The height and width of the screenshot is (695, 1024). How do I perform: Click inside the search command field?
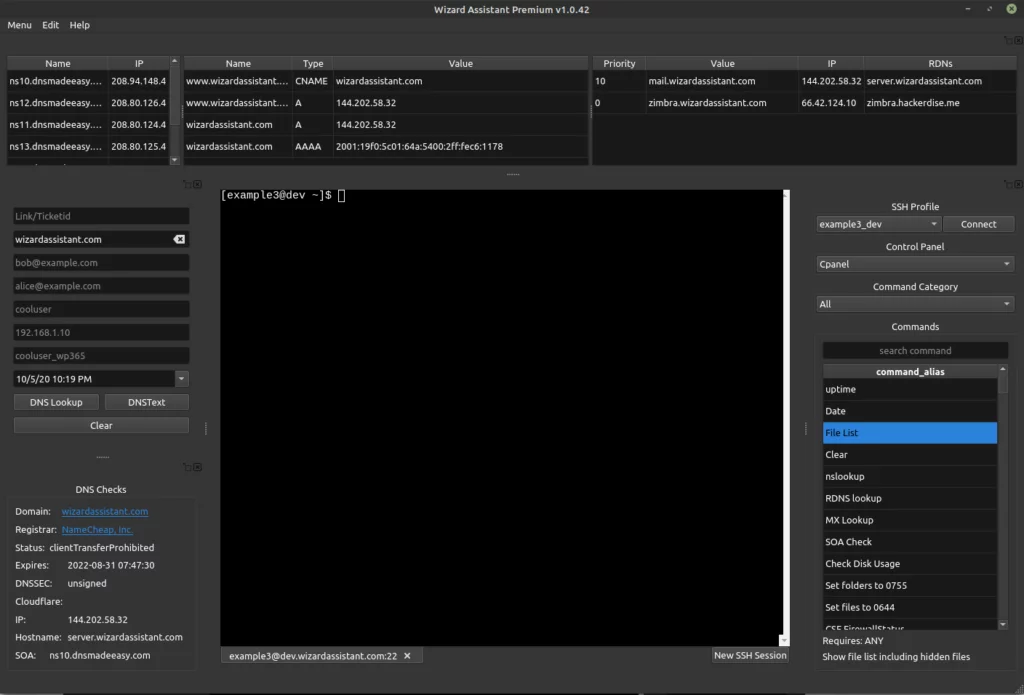click(914, 351)
